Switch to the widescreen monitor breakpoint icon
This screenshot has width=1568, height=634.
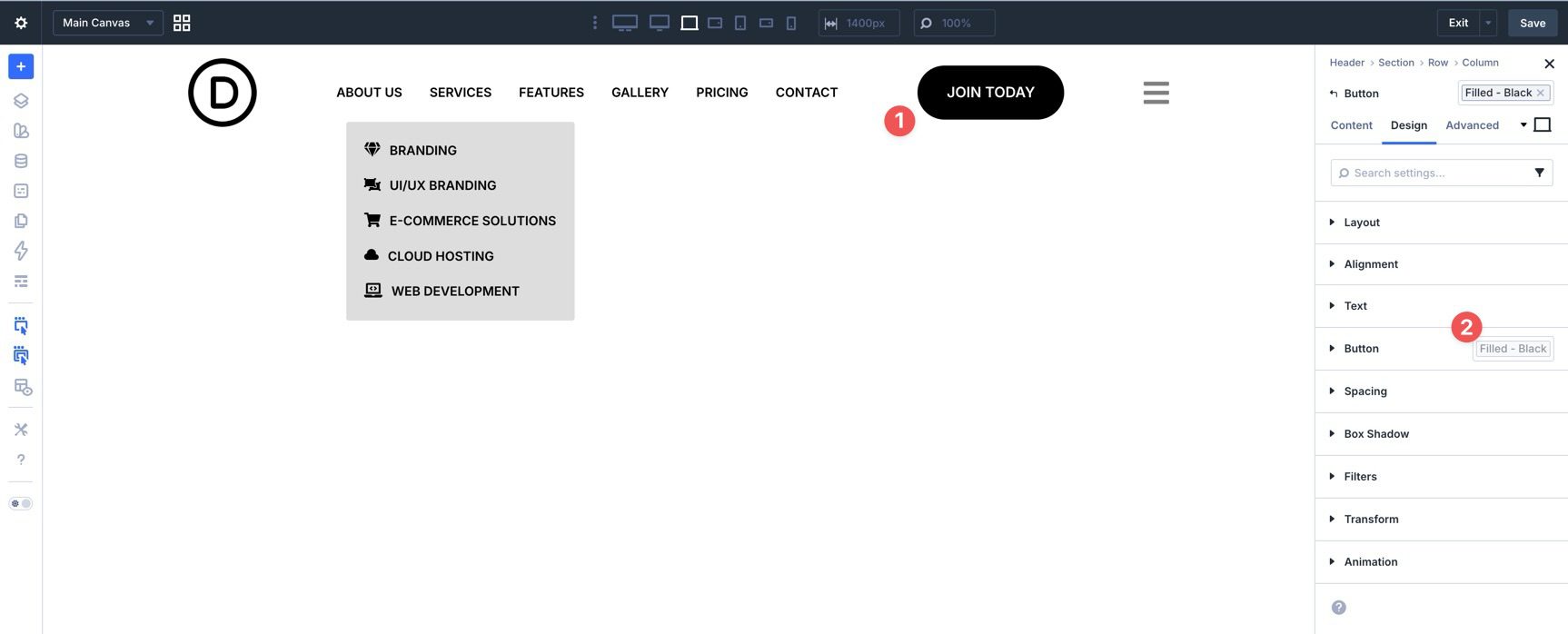pyautogui.click(x=660, y=23)
